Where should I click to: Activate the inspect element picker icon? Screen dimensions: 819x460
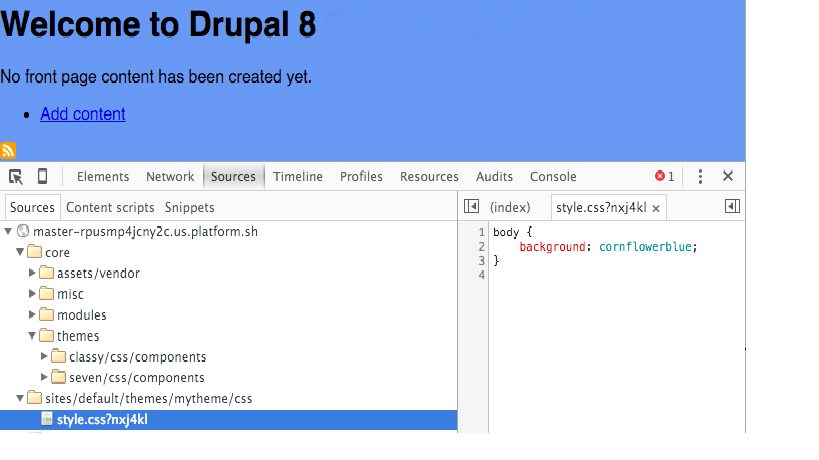point(16,177)
